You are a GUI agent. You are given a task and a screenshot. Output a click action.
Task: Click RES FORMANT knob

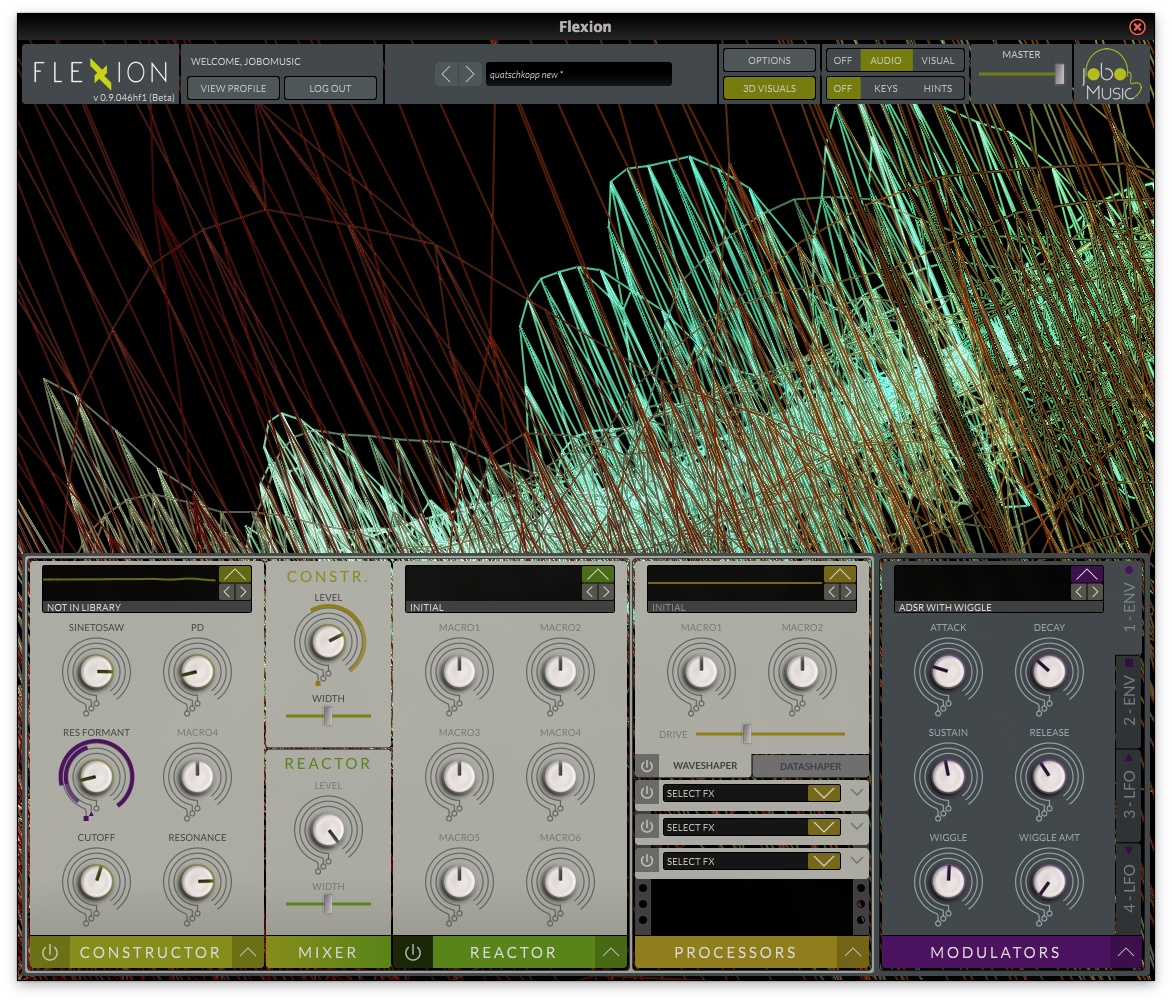96,777
